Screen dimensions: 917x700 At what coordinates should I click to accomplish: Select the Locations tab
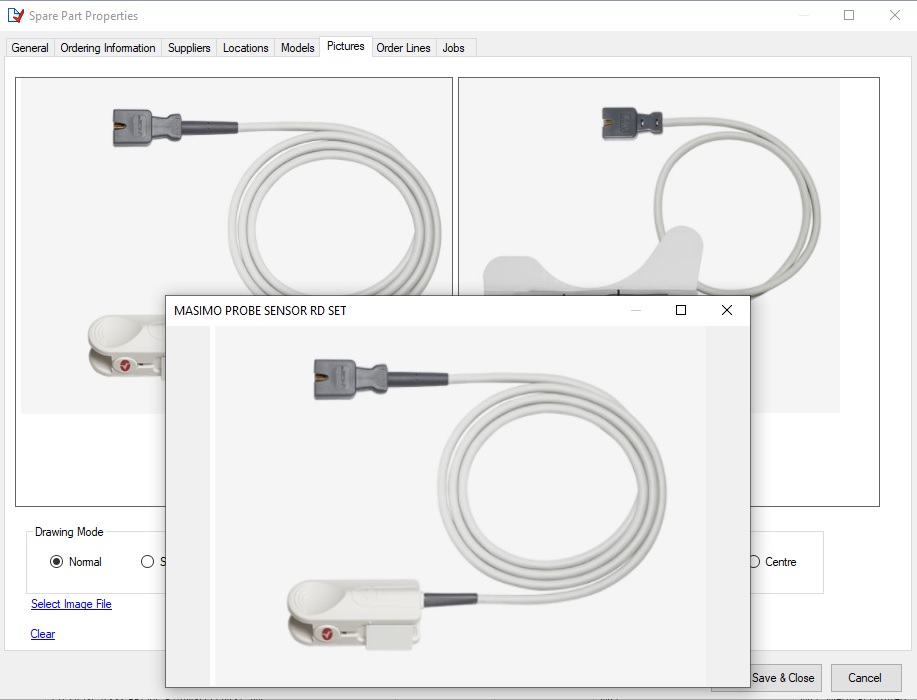246,48
